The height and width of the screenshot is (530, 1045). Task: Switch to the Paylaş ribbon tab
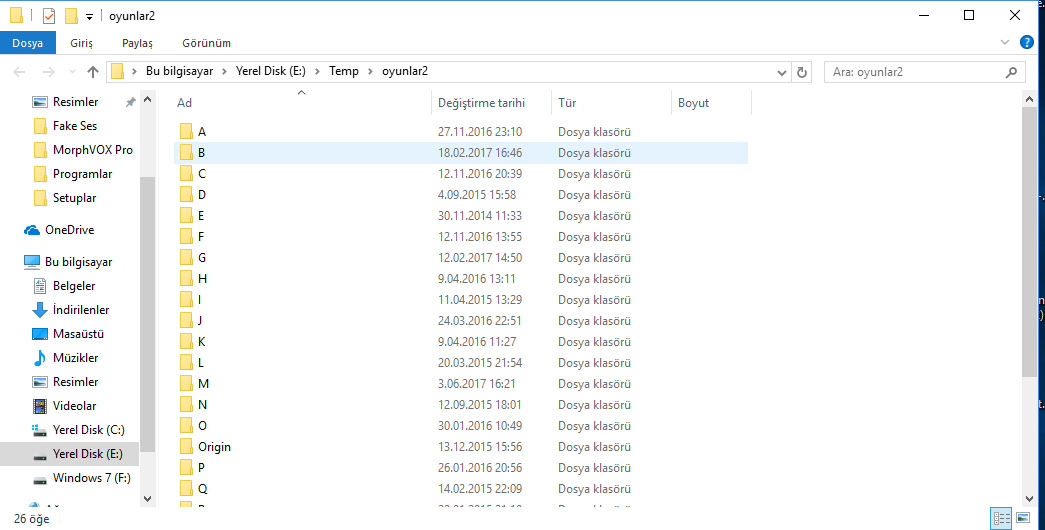[x=137, y=43]
